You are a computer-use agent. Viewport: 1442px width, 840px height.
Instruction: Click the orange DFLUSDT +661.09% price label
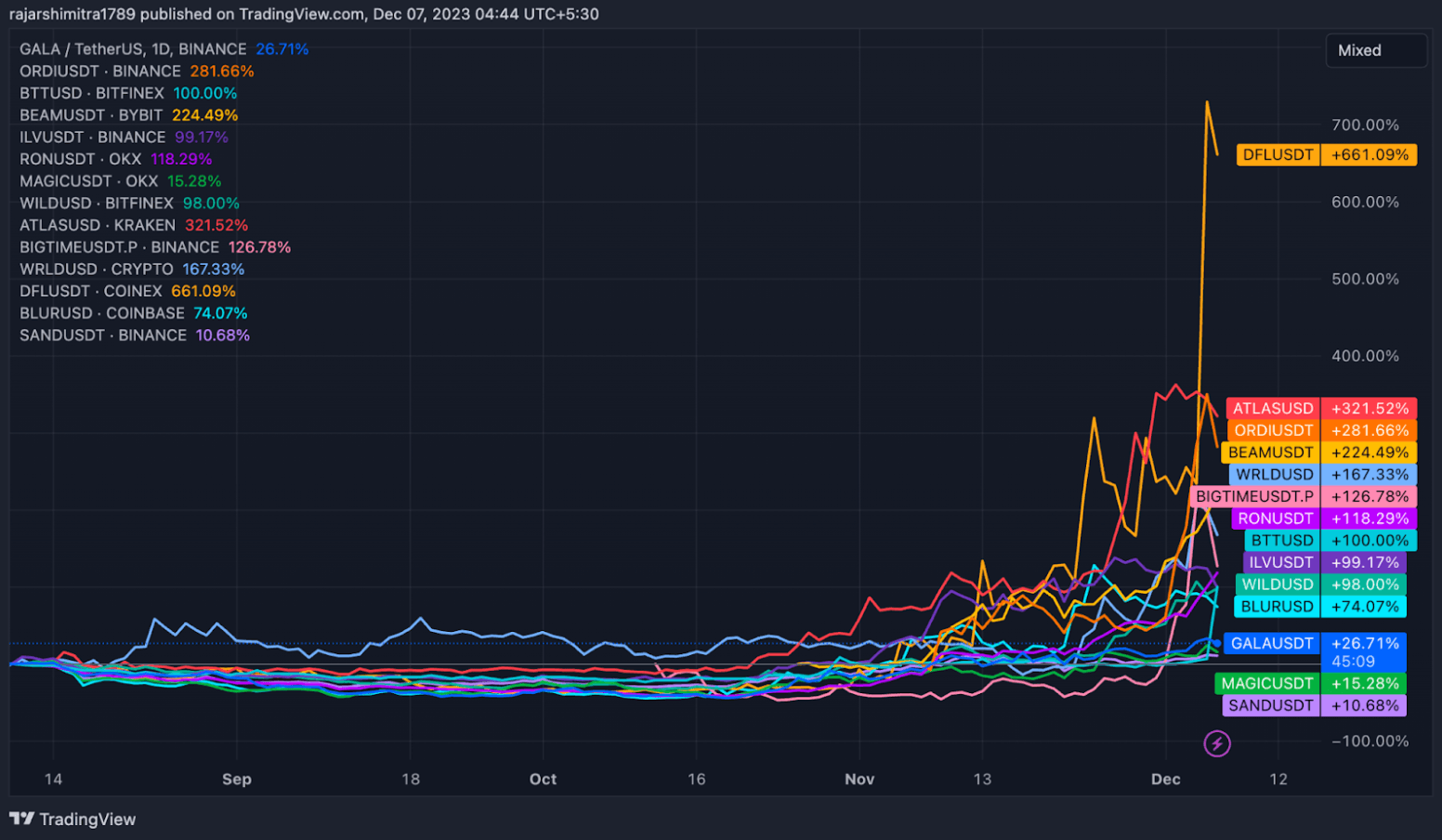(x=1326, y=155)
